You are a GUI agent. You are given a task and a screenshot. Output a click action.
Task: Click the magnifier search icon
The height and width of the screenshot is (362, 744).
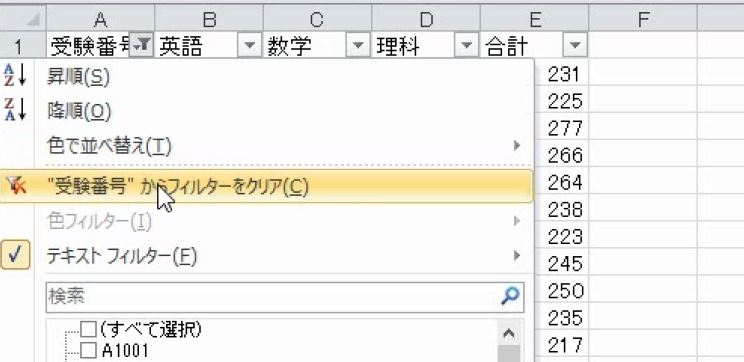pos(510,296)
